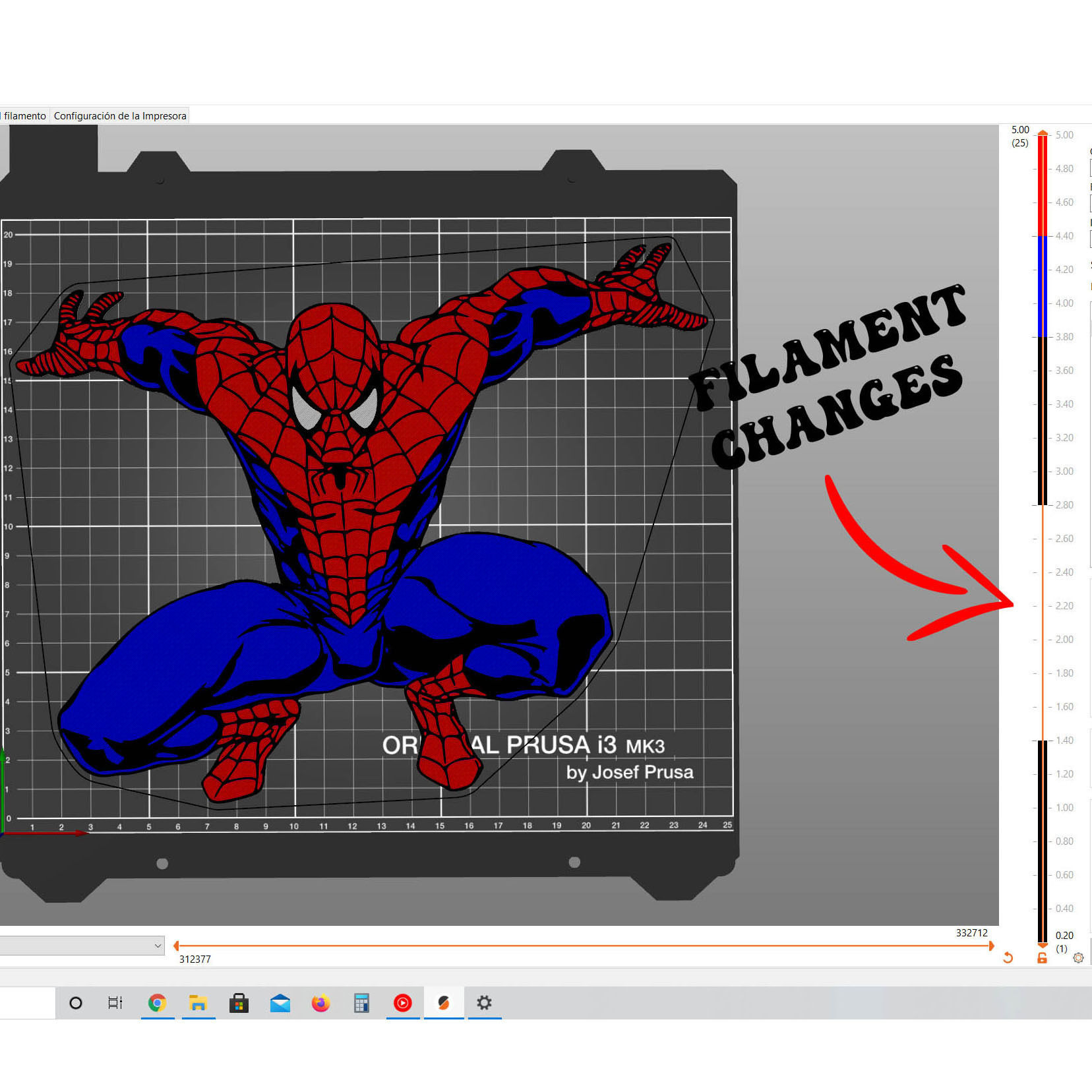Open YouTube Music from the taskbar
Image resolution: width=1092 pixels, height=1092 pixels.
click(403, 1003)
